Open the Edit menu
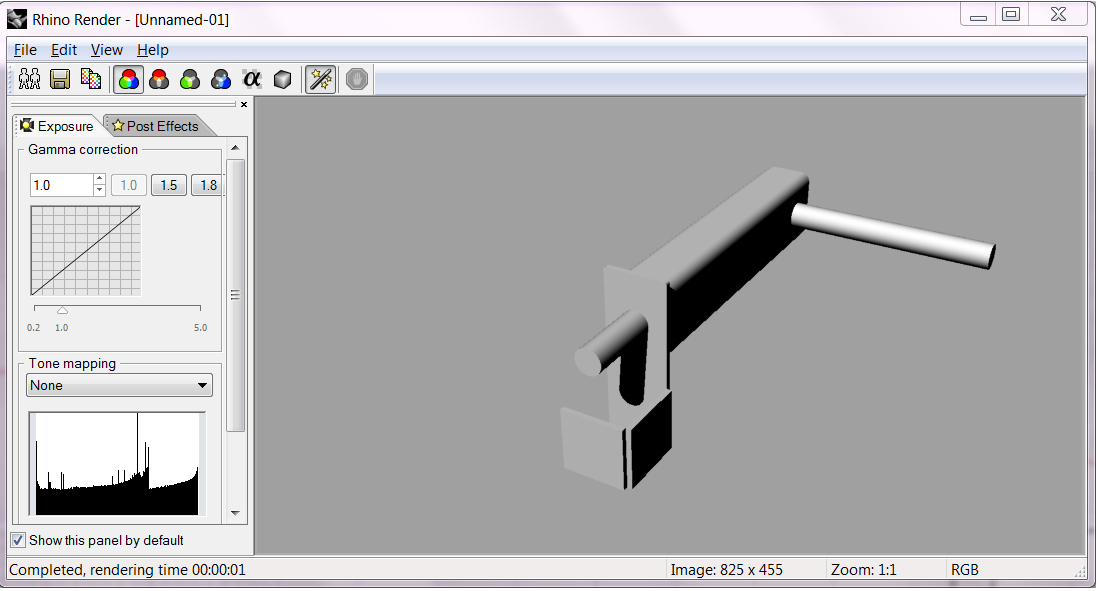The width and height of the screenshot is (1098, 591). pyautogui.click(x=64, y=50)
